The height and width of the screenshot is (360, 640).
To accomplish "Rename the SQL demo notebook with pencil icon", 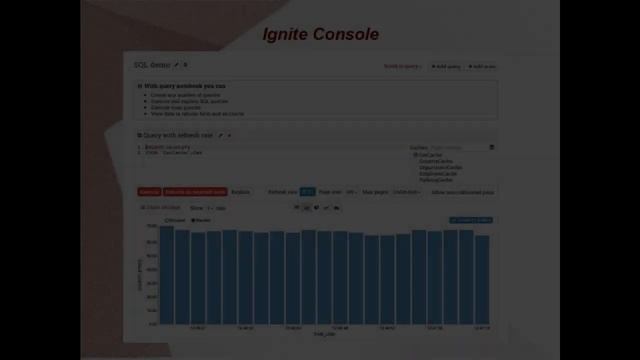I will click(x=177, y=65).
